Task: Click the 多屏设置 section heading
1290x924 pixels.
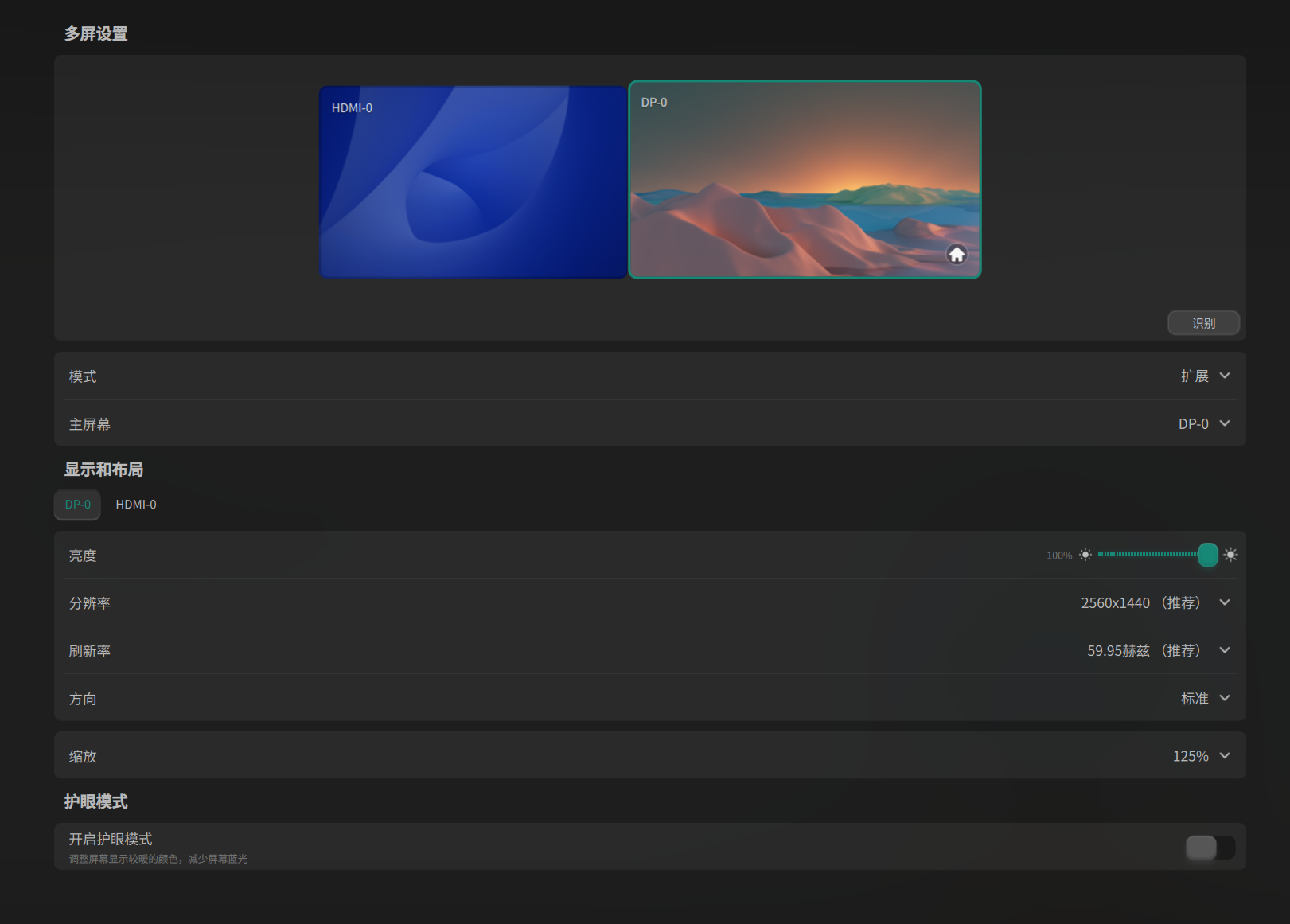Action: click(96, 33)
